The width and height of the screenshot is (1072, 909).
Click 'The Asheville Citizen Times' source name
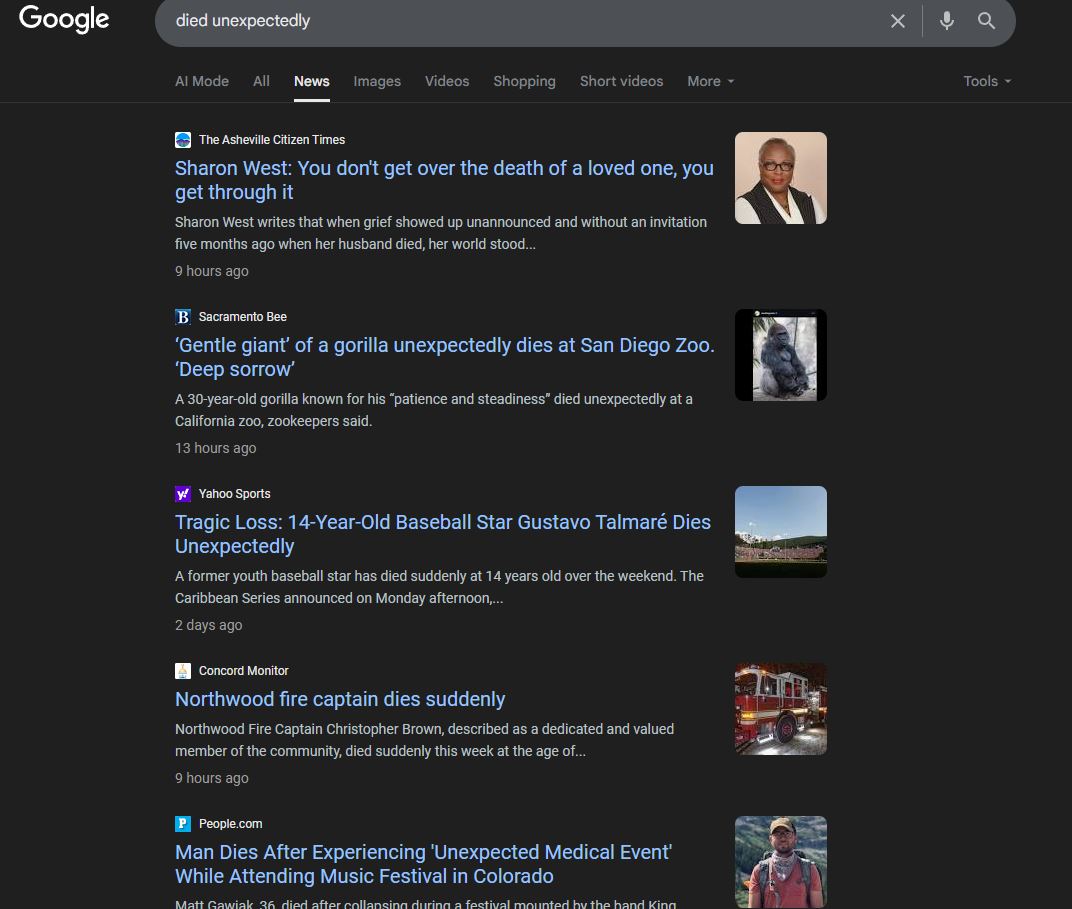[x=272, y=140]
